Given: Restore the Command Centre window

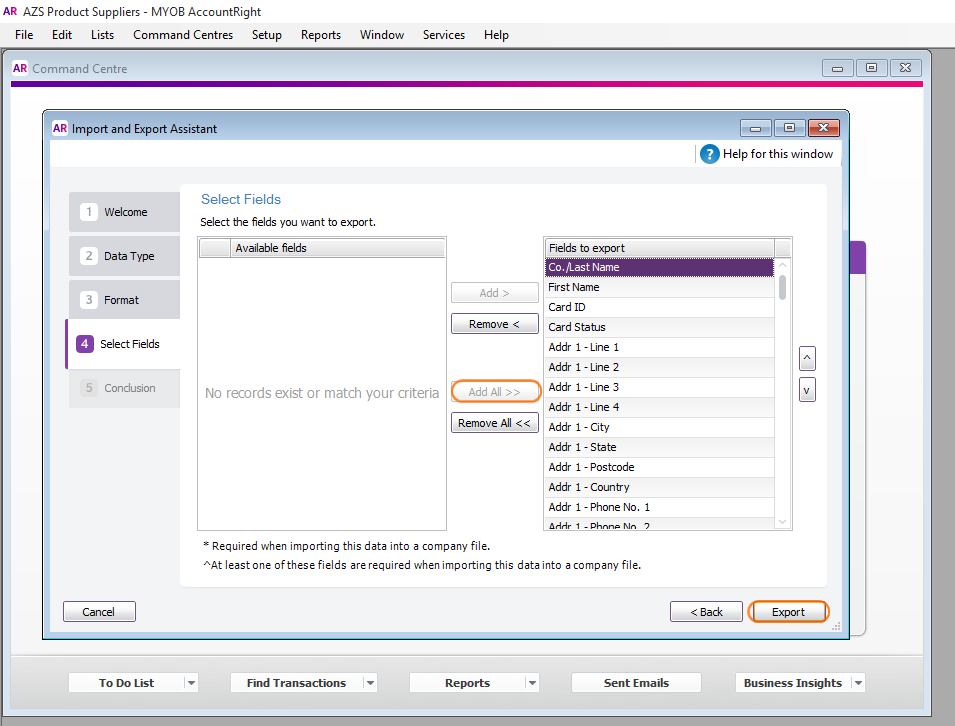Looking at the screenshot, I should (x=872, y=68).
